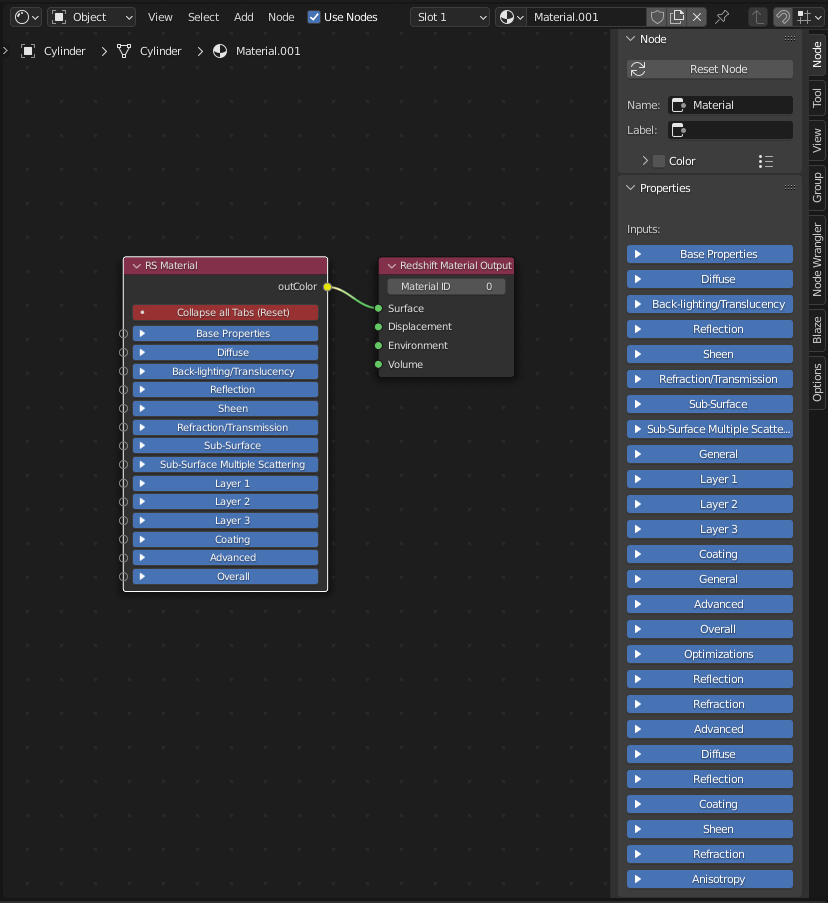Click the Node panel drag grip icon
828x903 pixels.
point(790,39)
